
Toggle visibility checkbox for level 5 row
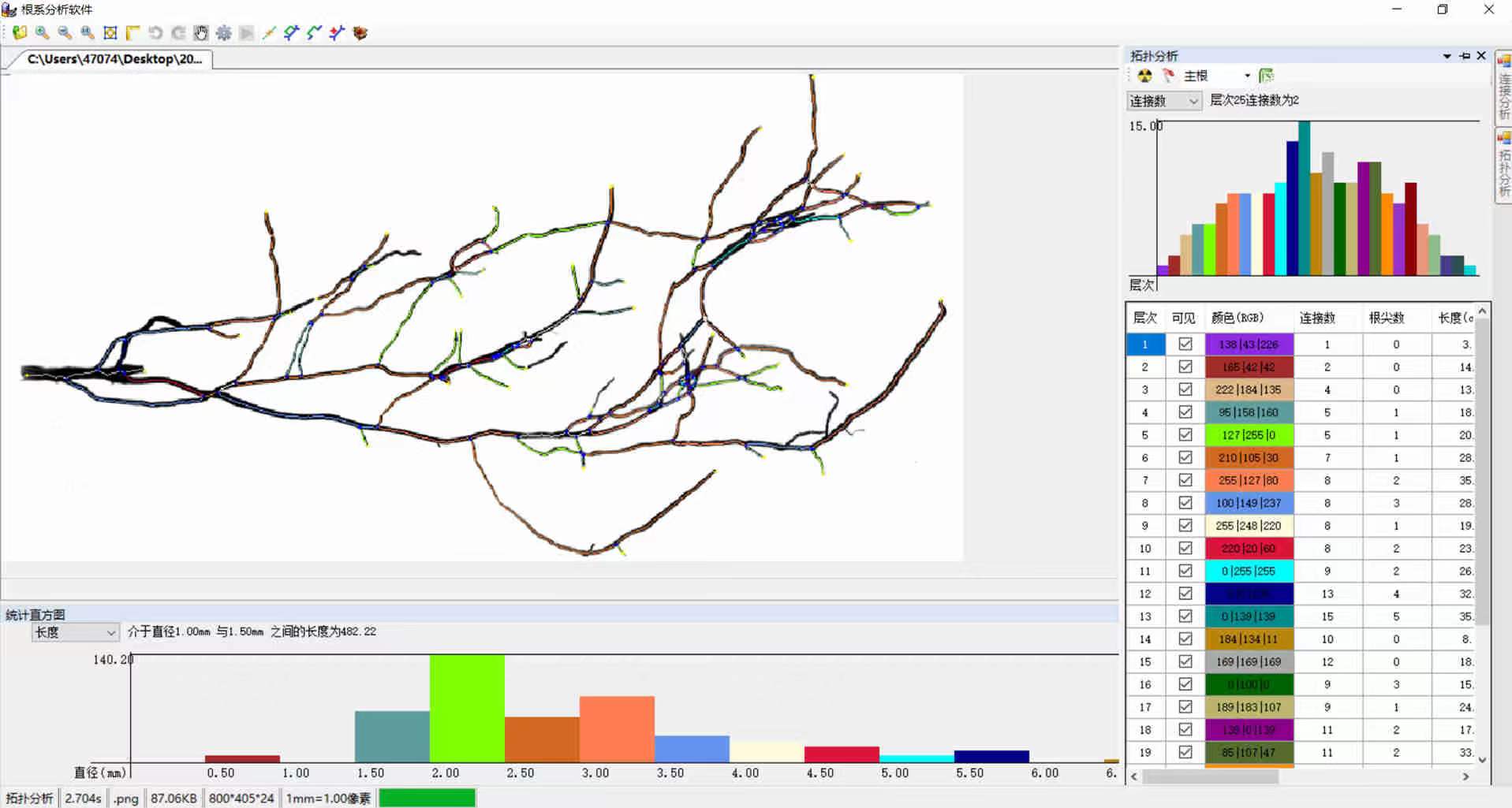pyautogui.click(x=1185, y=435)
